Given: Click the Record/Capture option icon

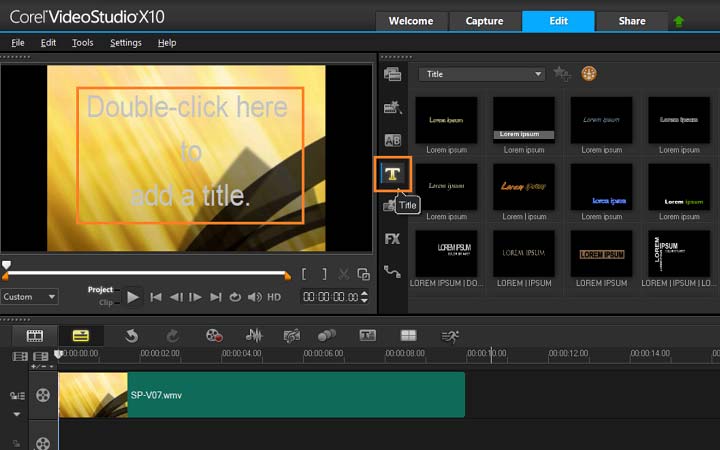Looking at the screenshot, I should 214,336.
